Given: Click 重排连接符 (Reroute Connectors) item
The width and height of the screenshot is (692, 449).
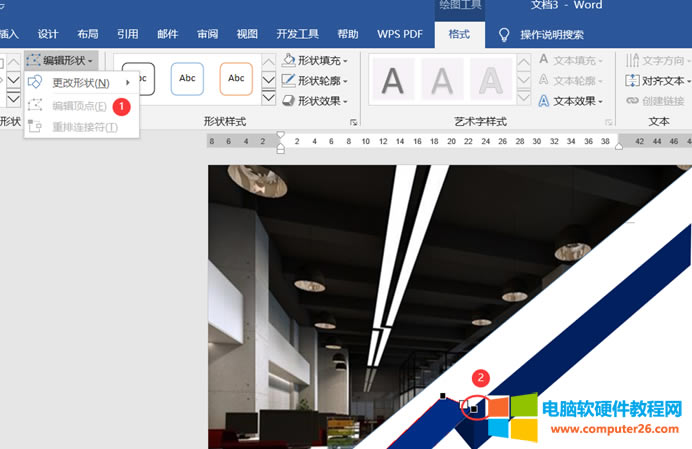Looking at the screenshot, I should coord(84,127).
